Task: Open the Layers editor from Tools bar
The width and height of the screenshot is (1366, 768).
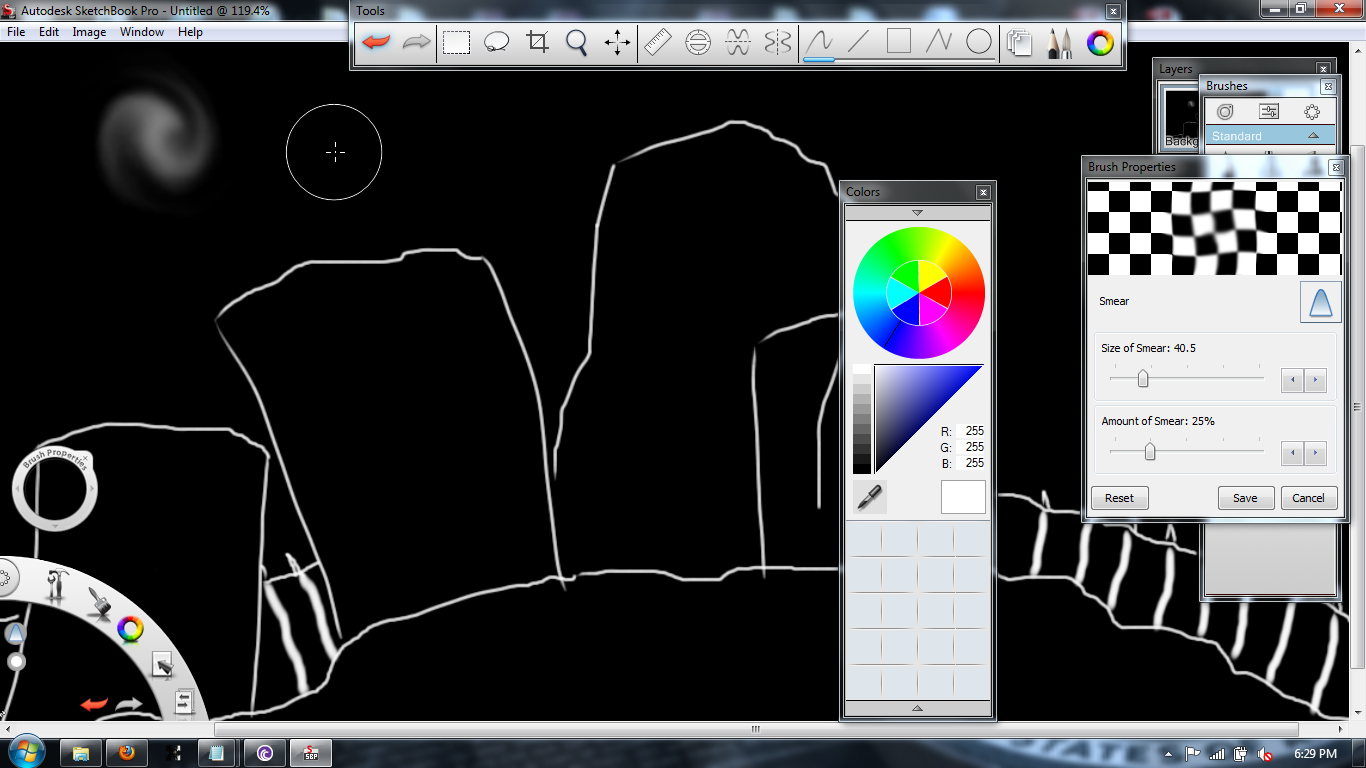Action: click(x=1020, y=43)
